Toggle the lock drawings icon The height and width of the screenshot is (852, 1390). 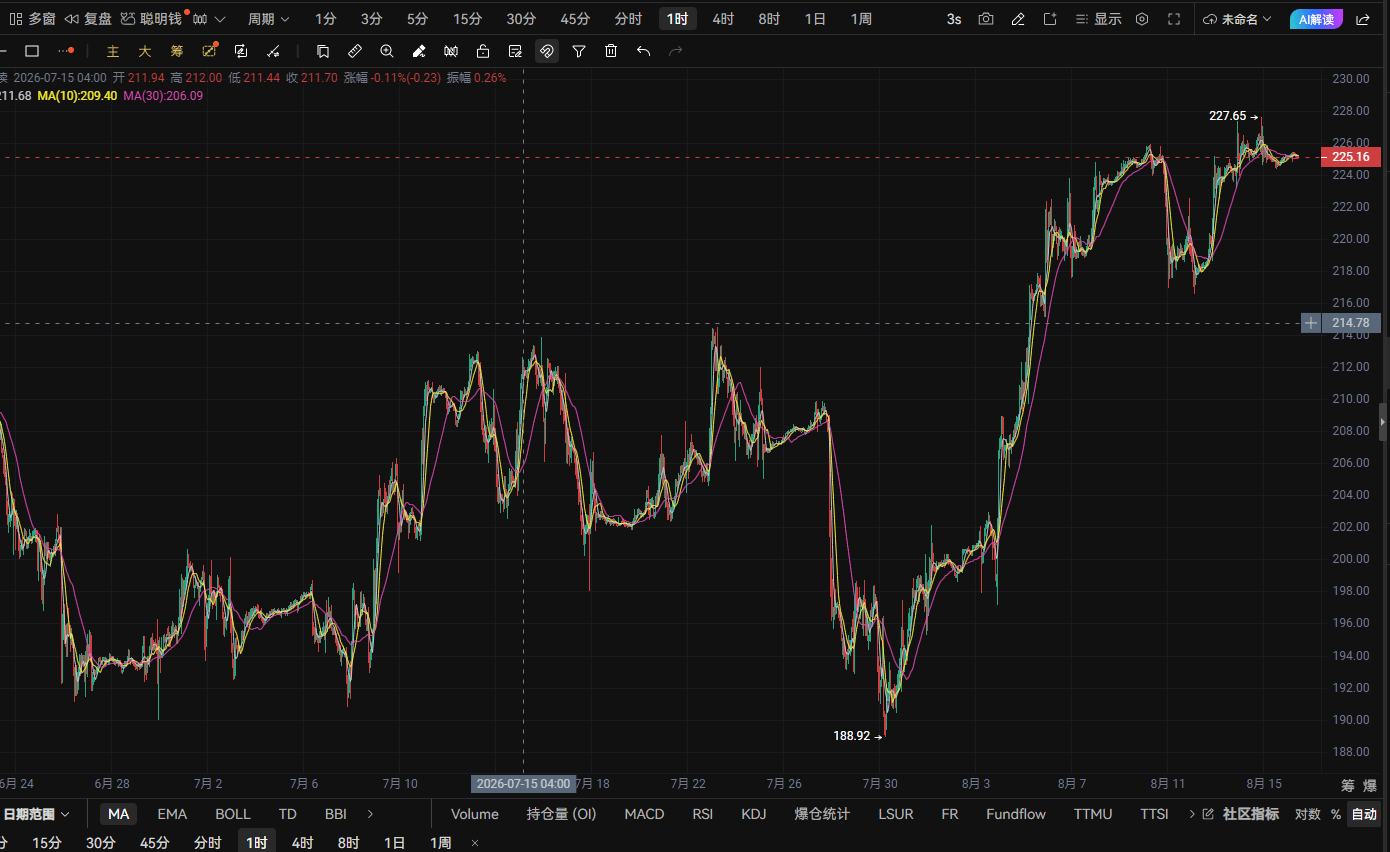click(x=483, y=51)
